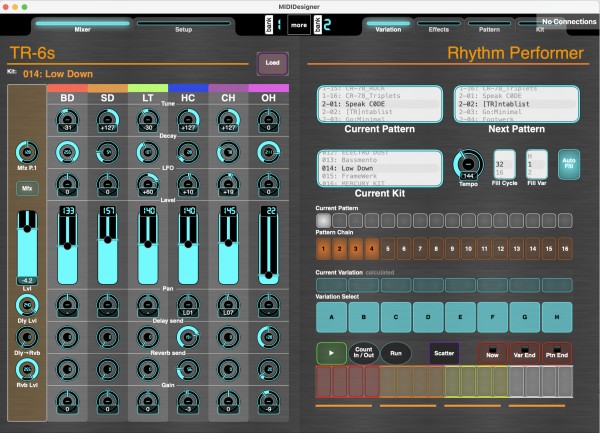
Task: Click the OH Gain knob
Action: pos(269,402)
